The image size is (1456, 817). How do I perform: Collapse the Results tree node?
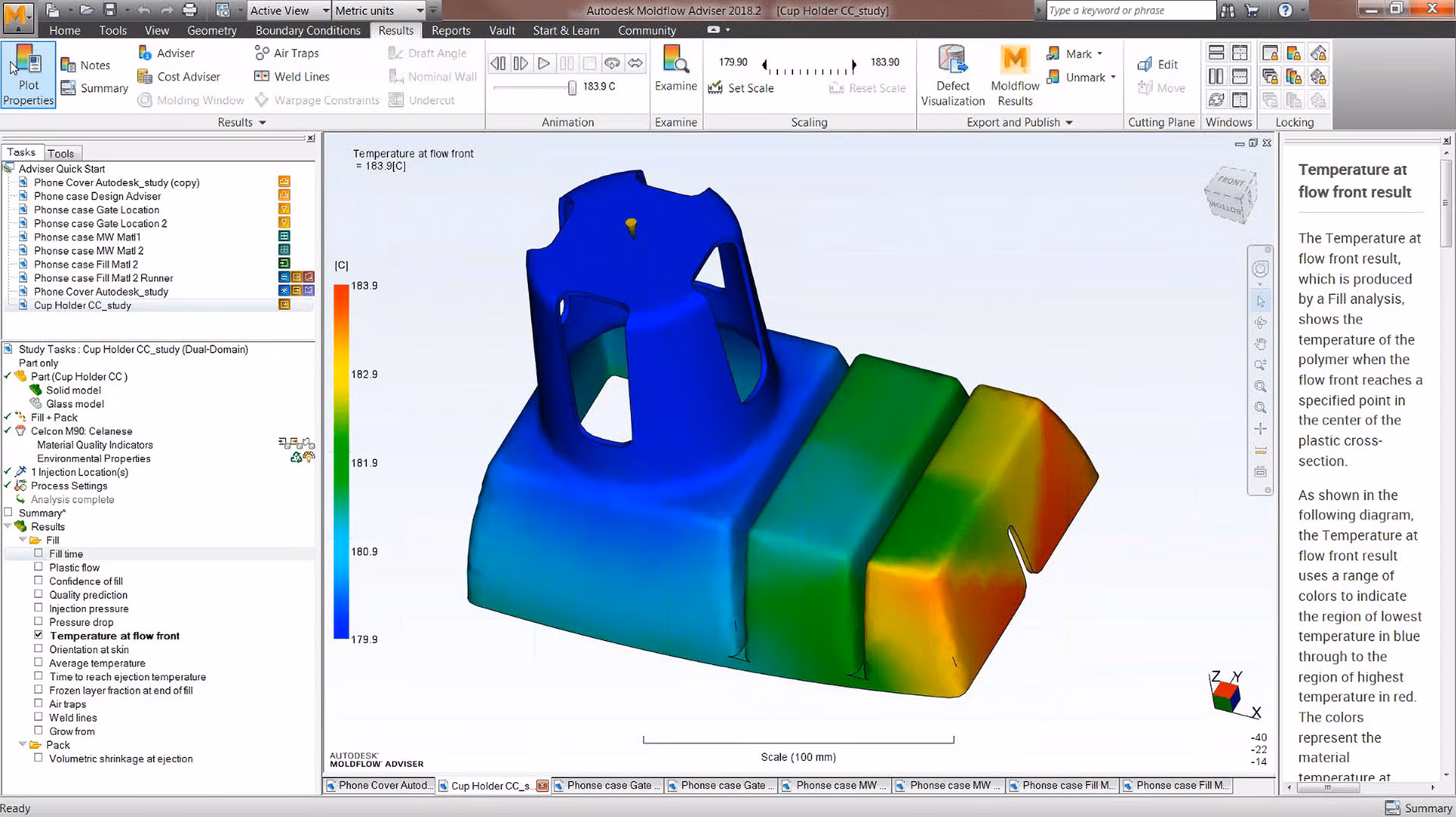click(8, 526)
